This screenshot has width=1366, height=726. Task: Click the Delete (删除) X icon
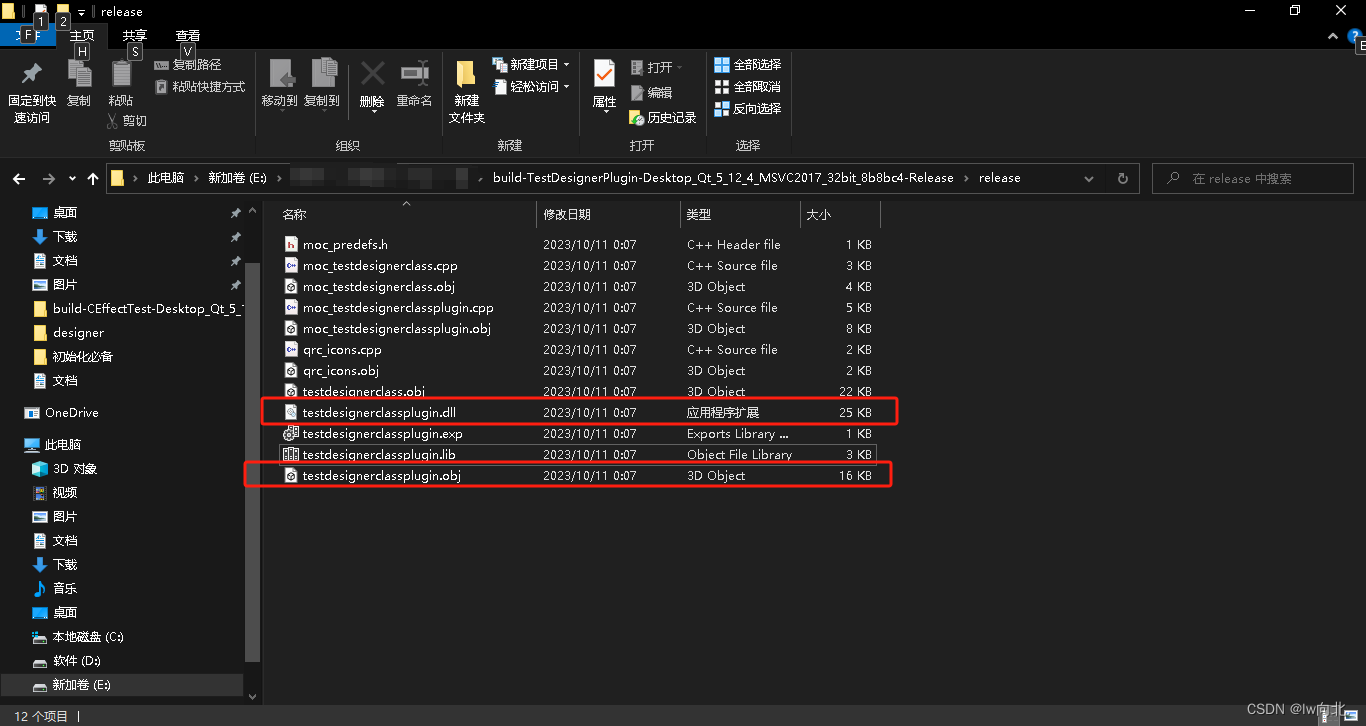click(372, 73)
